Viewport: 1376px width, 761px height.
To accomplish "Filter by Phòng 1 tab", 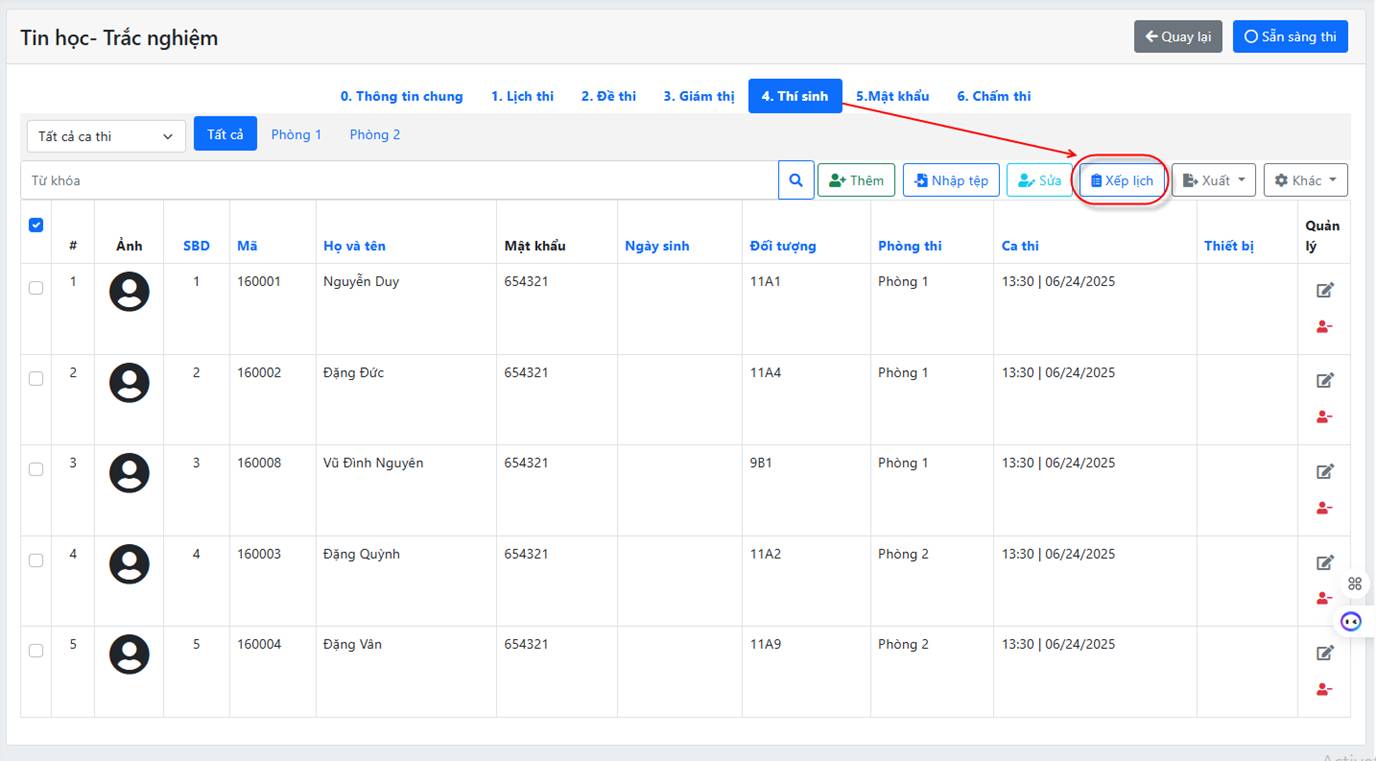I will (296, 134).
